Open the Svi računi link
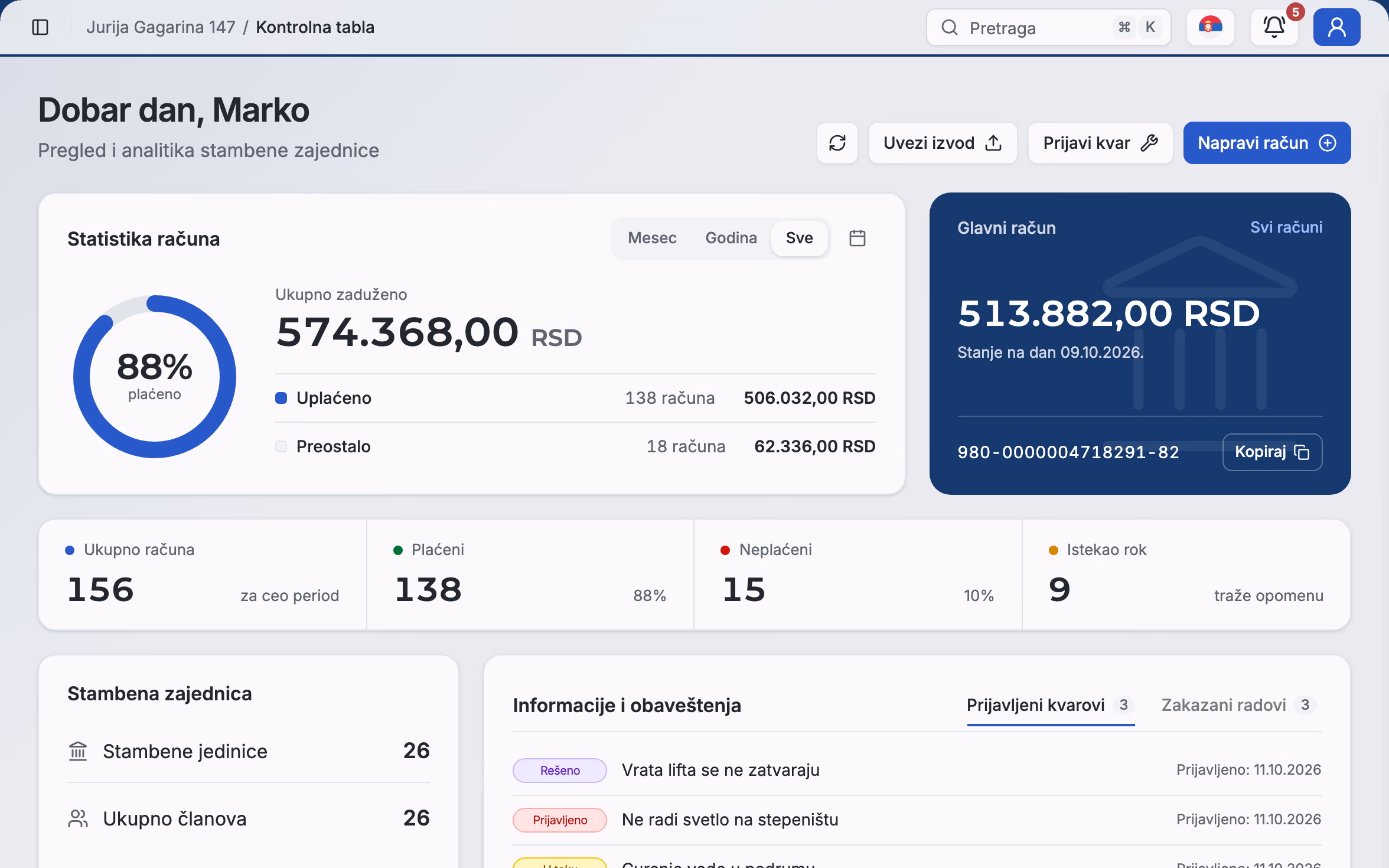 (x=1286, y=227)
